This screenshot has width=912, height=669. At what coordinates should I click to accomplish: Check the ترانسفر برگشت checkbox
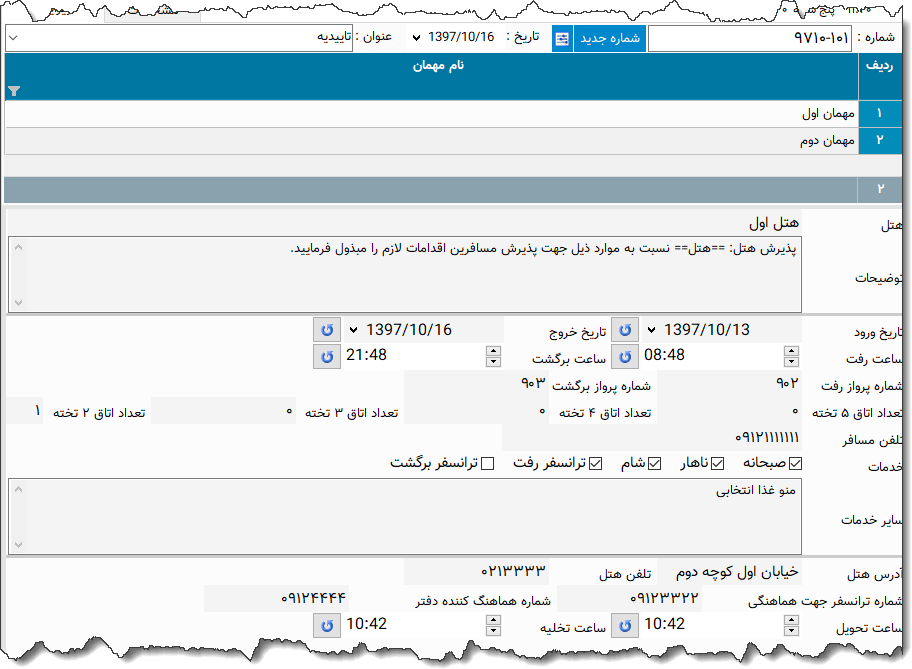point(487,462)
